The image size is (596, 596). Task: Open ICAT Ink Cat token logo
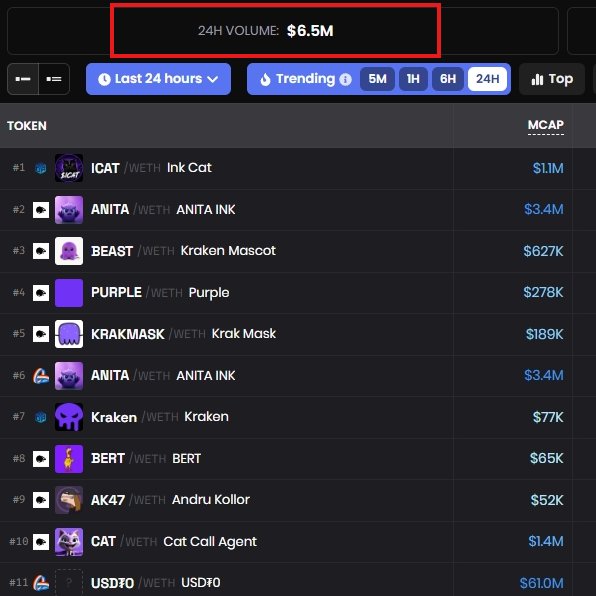click(69, 168)
